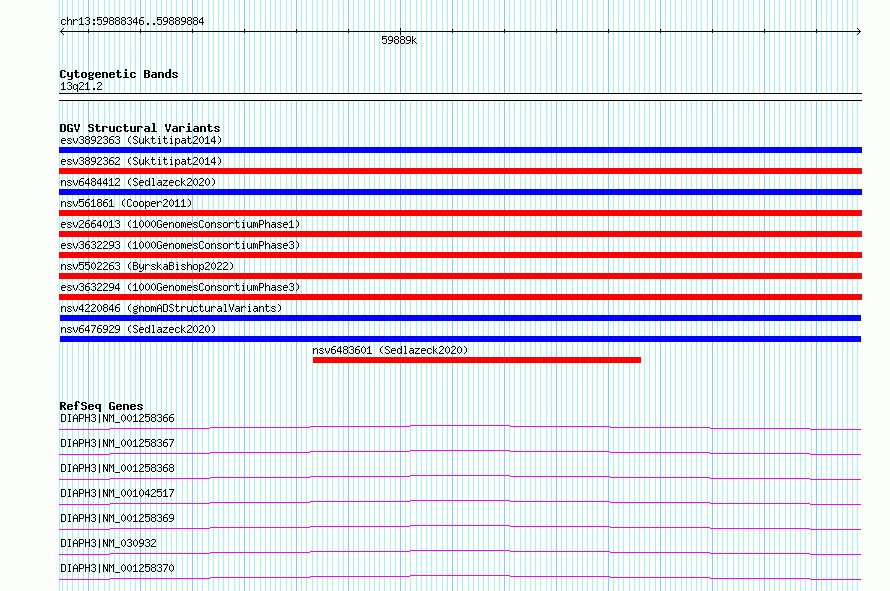Click the 13q21.2 cytogenetic band label
890x591 pixels.
[x=81, y=86]
